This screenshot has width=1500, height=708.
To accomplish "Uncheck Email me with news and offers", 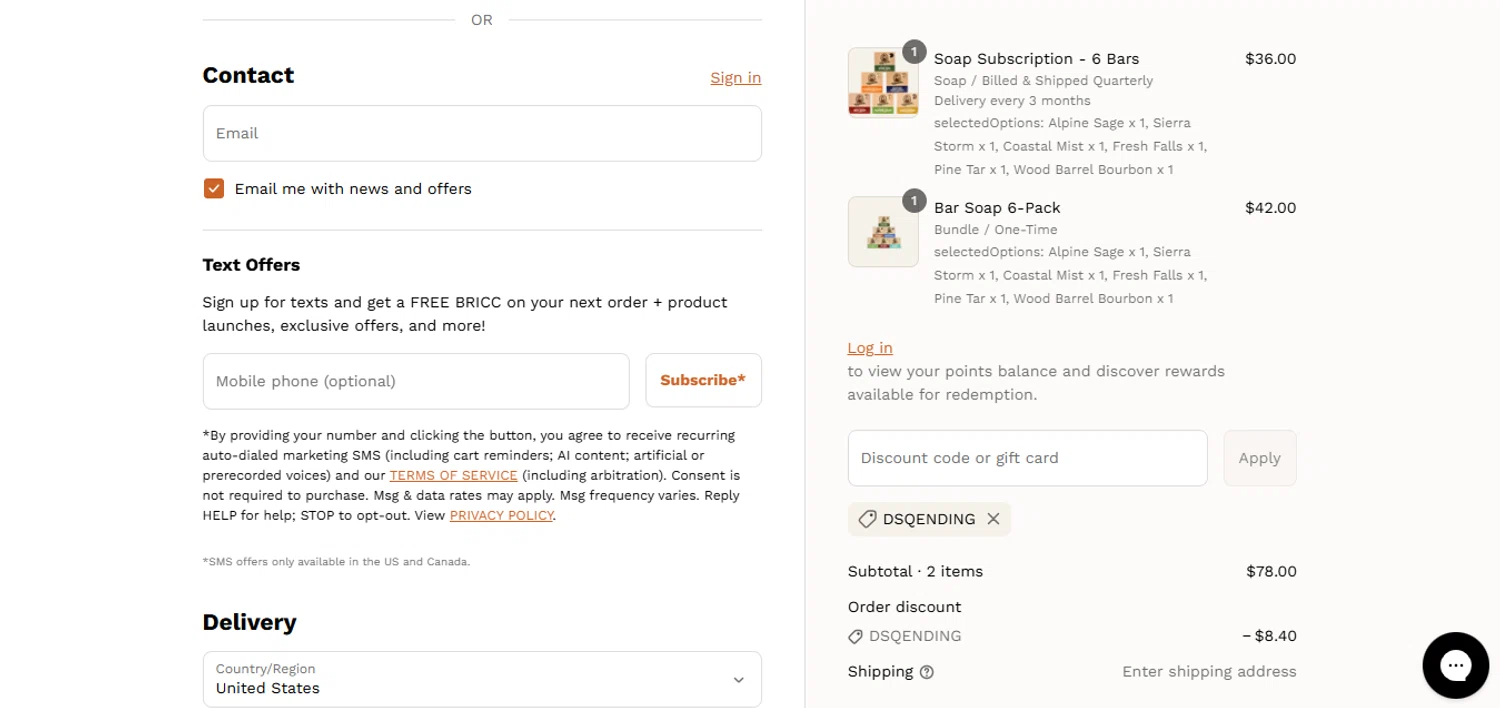I will coord(214,189).
